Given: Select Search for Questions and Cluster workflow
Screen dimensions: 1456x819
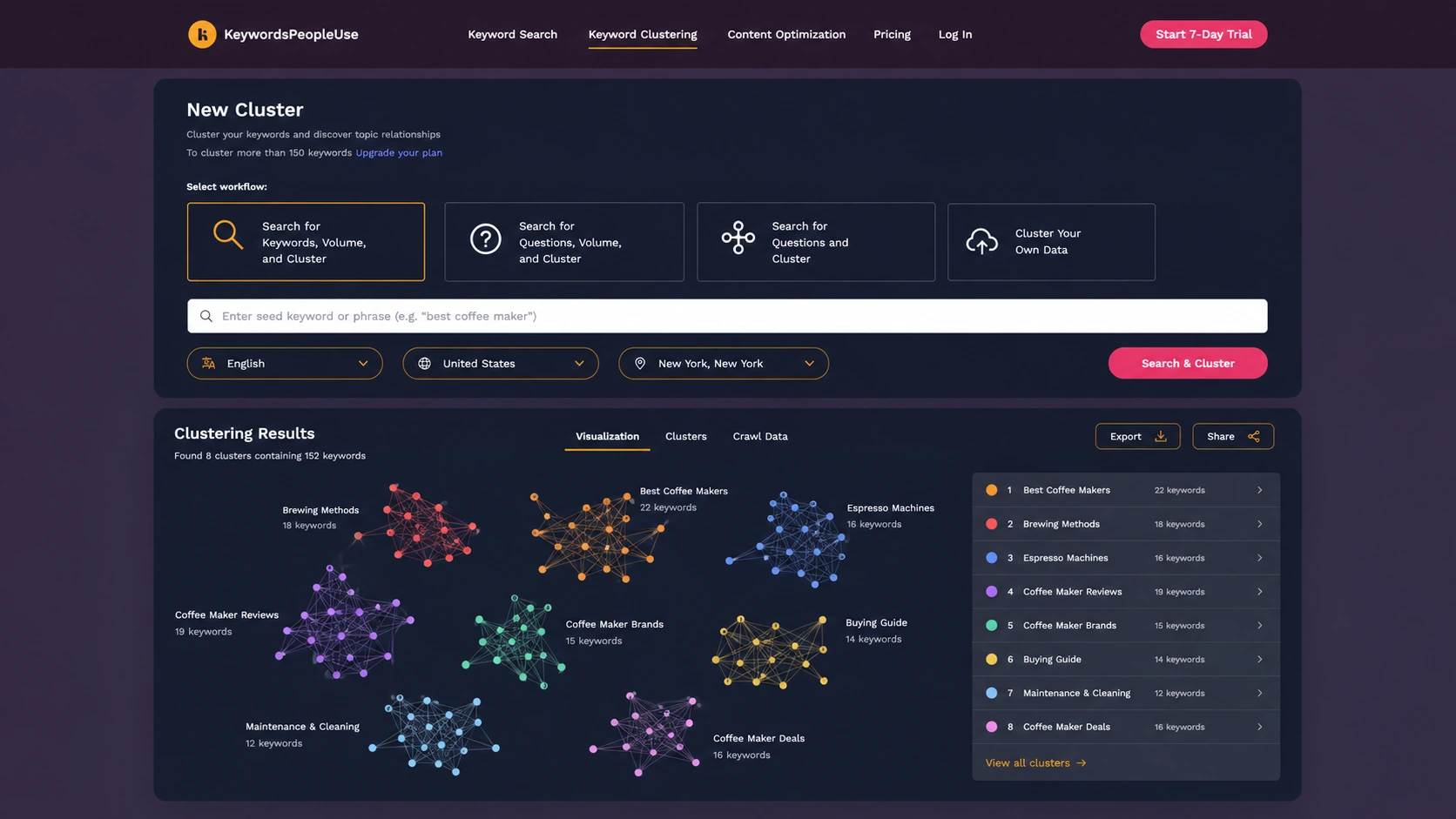Looking at the screenshot, I should [x=816, y=242].
